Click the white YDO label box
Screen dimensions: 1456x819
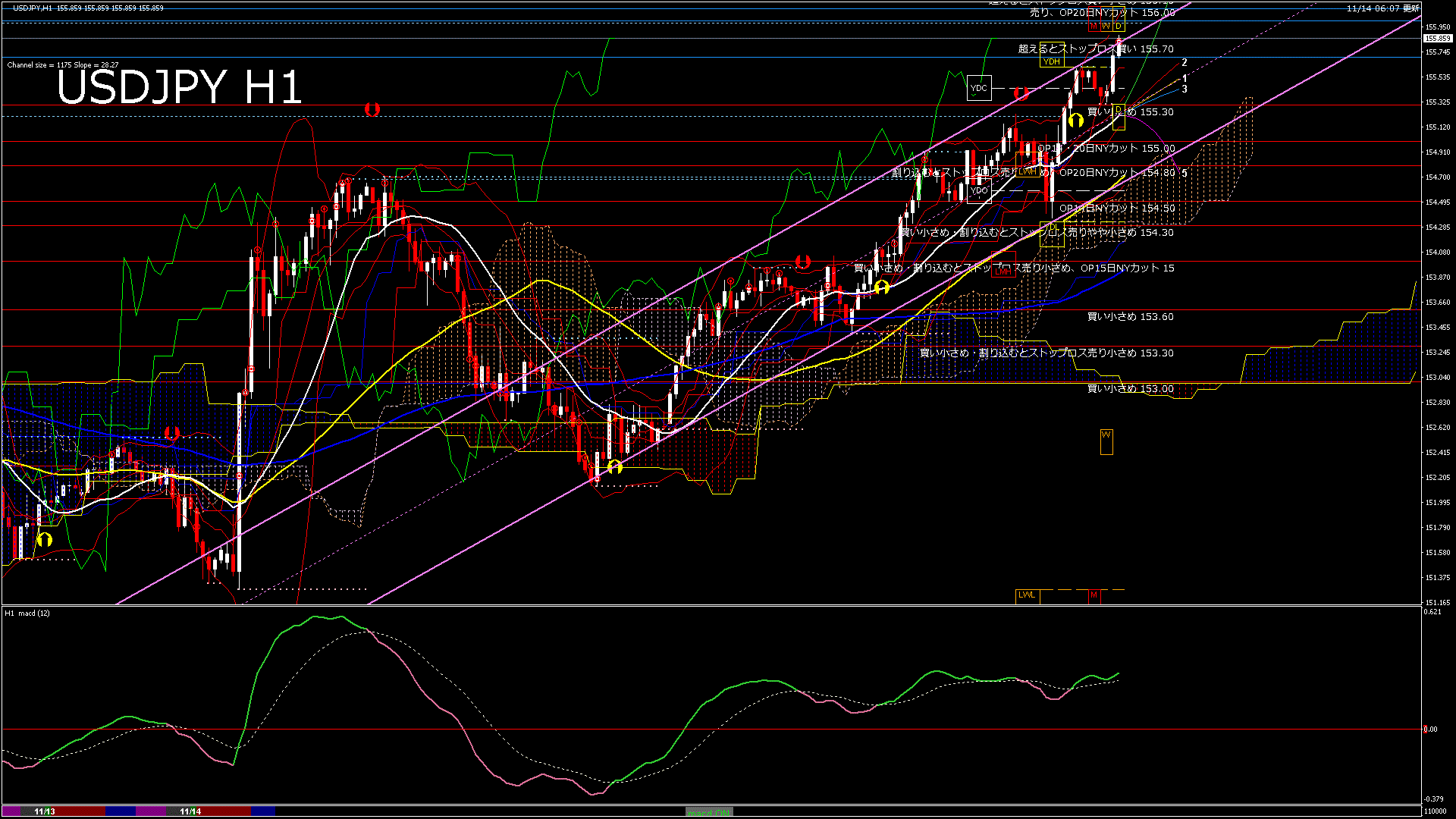point(979,190)
